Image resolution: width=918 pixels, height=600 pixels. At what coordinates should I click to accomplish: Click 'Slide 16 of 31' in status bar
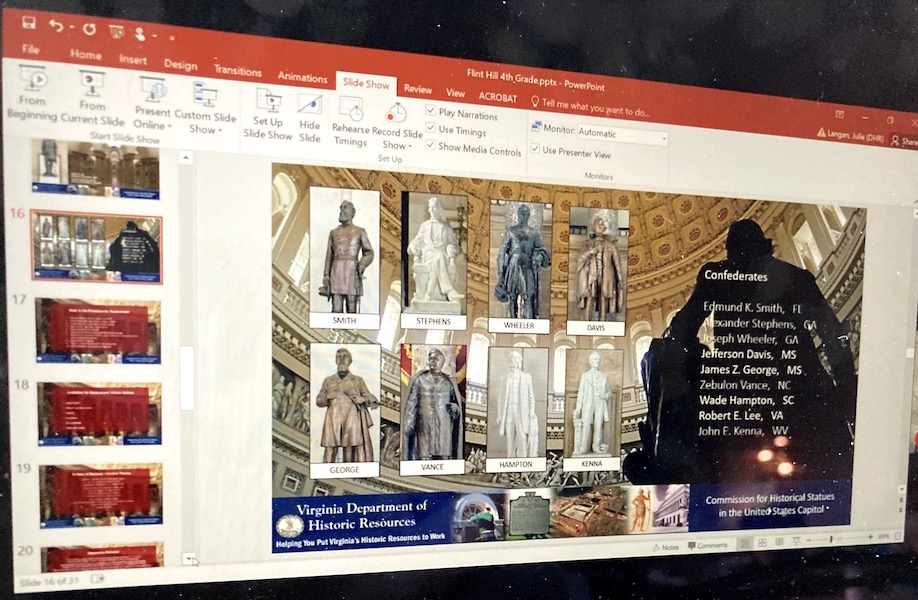(x=49, y=582)
